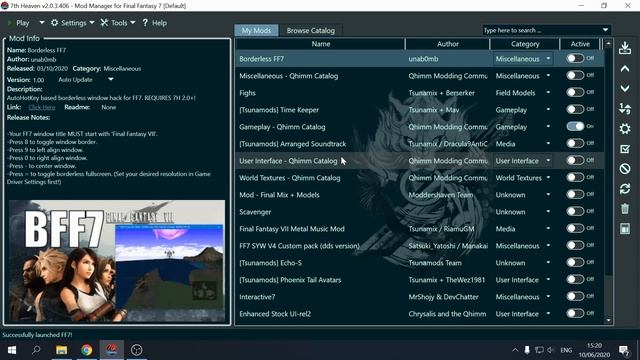The image size is (640, 360).
Task: Click the circular app taskbar icon
Action: 136,350
